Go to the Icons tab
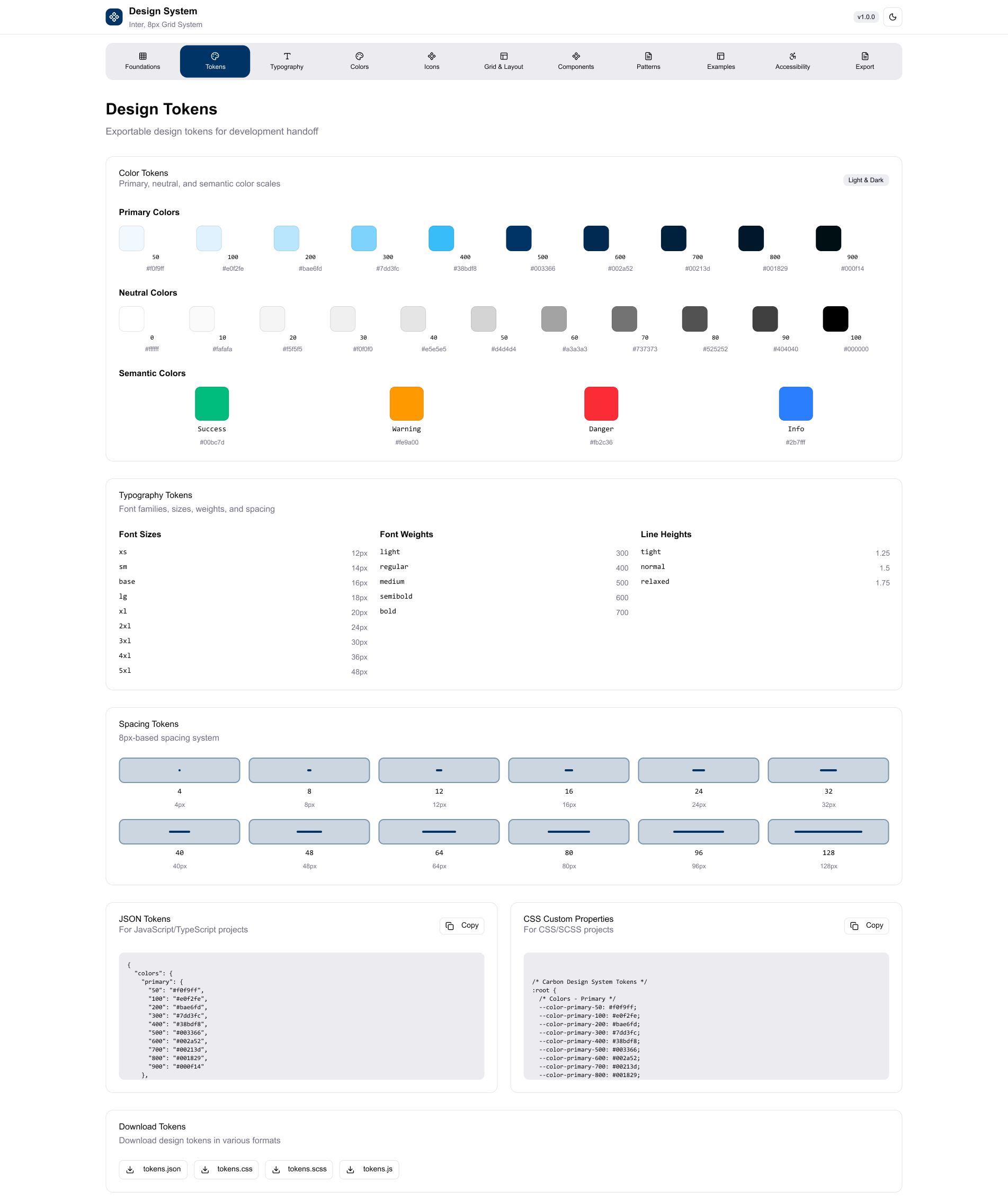This screenshot has width=1008, height=1201. (432, 61)
